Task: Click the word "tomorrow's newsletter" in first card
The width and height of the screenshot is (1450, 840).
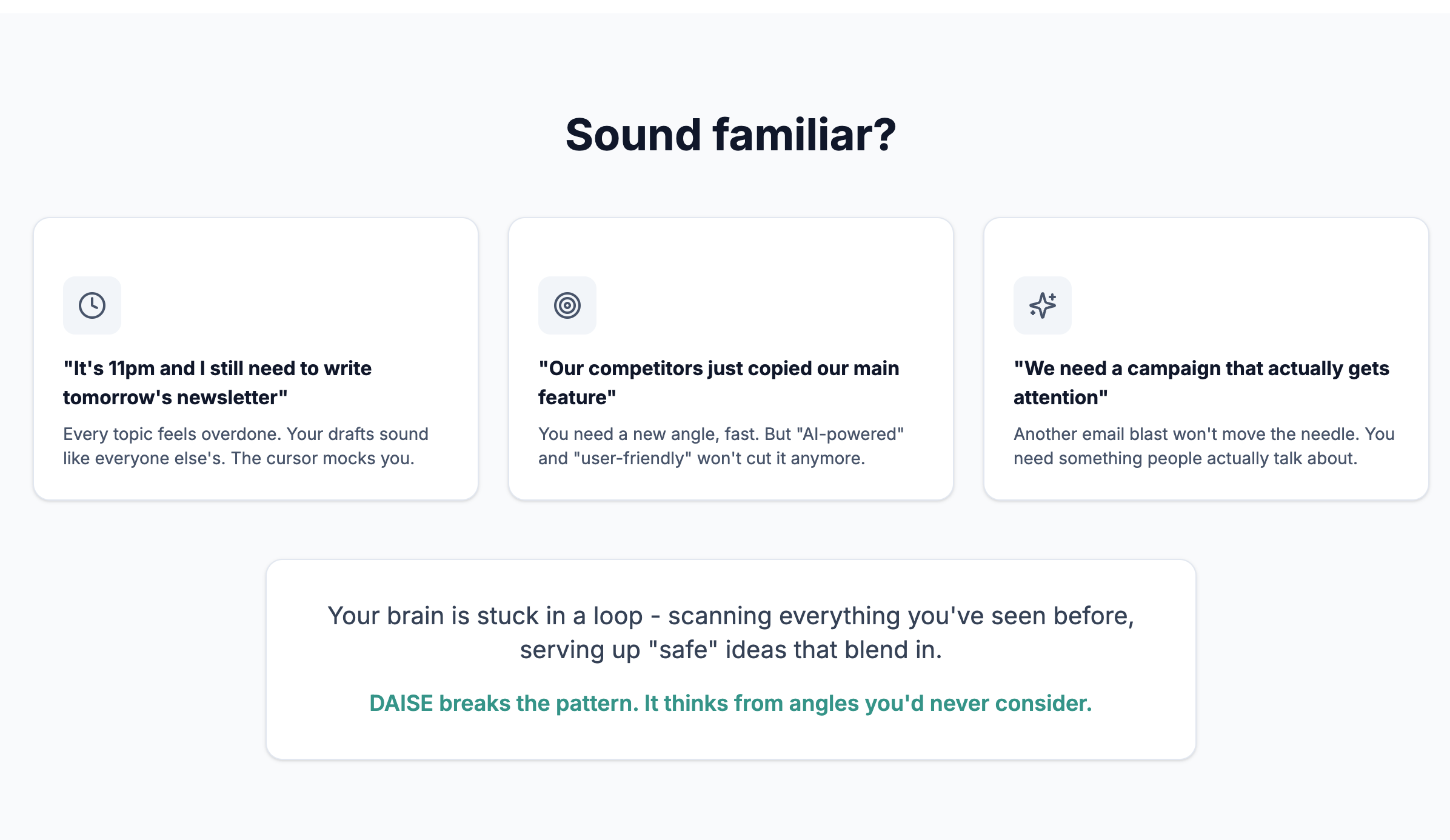Action: pyautogui.click(x=175, y=398)
